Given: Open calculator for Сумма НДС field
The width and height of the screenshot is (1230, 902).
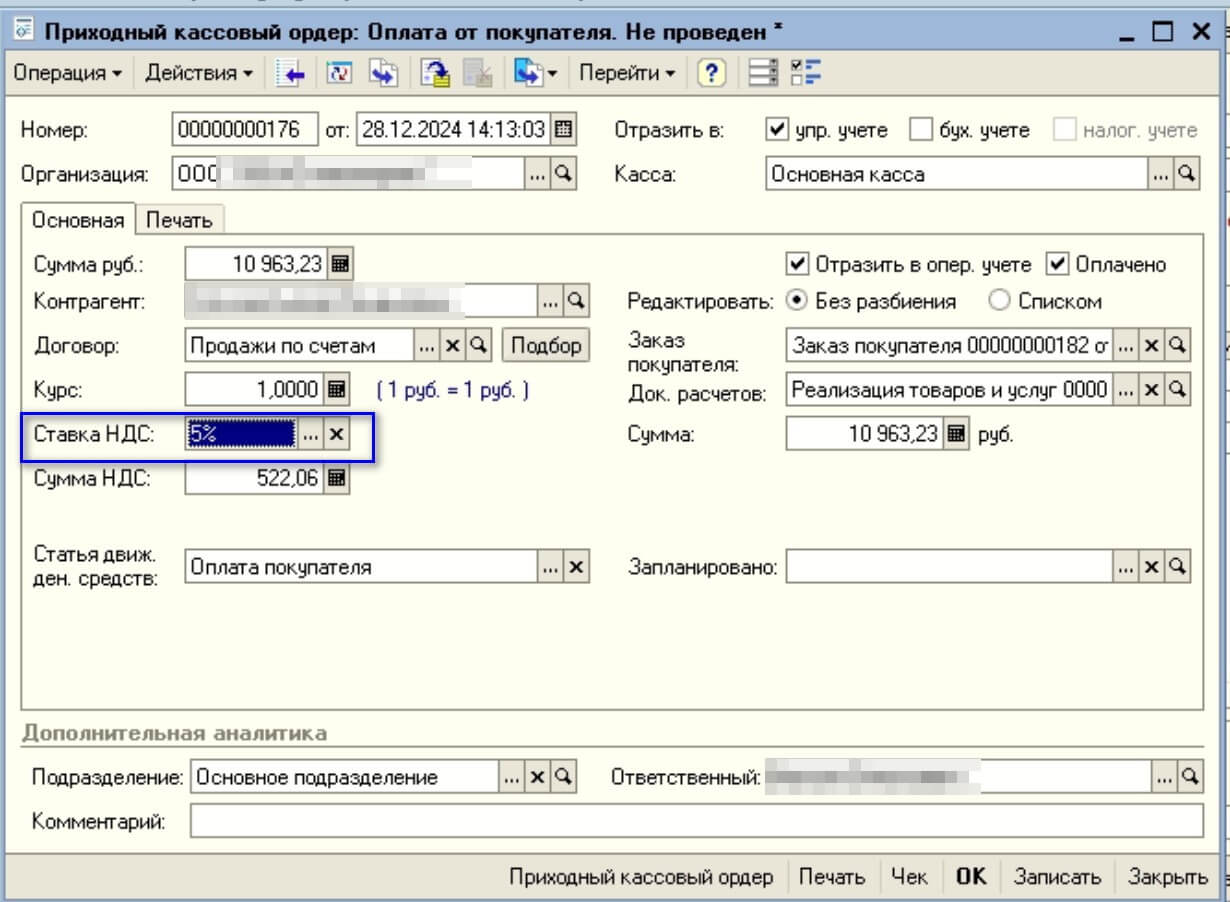Looking at the screenshot, I should coord(337,479).
